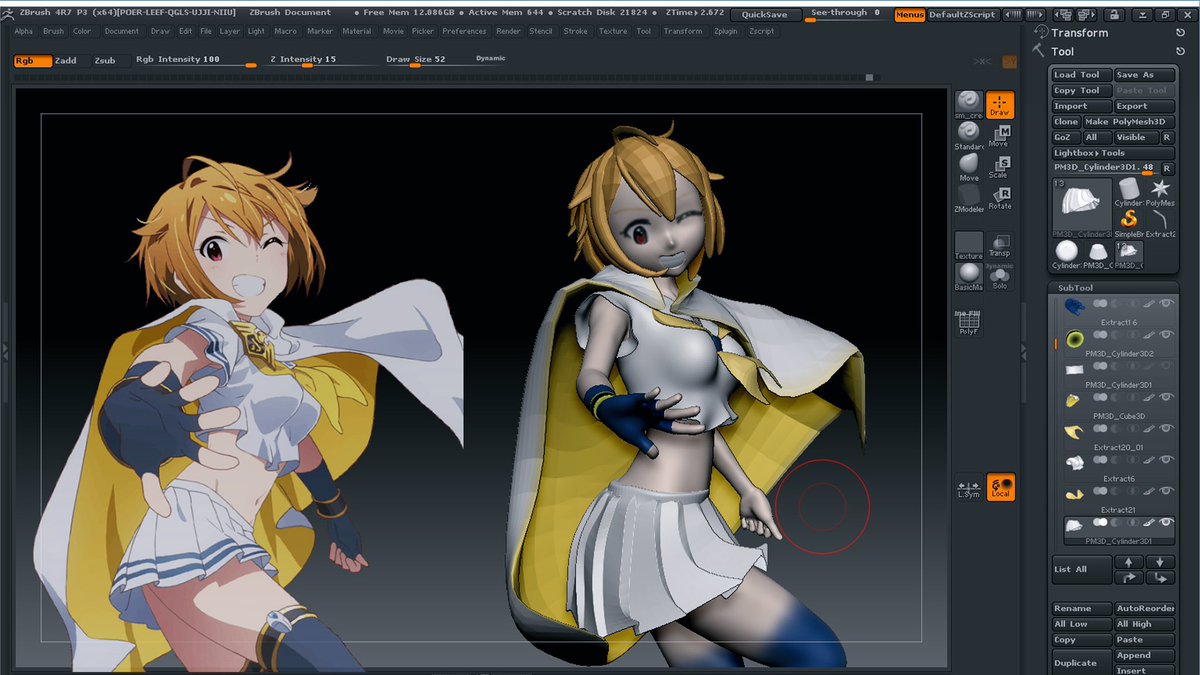
Task: Toggle Solo mode
Action: tap(1000, 276)
